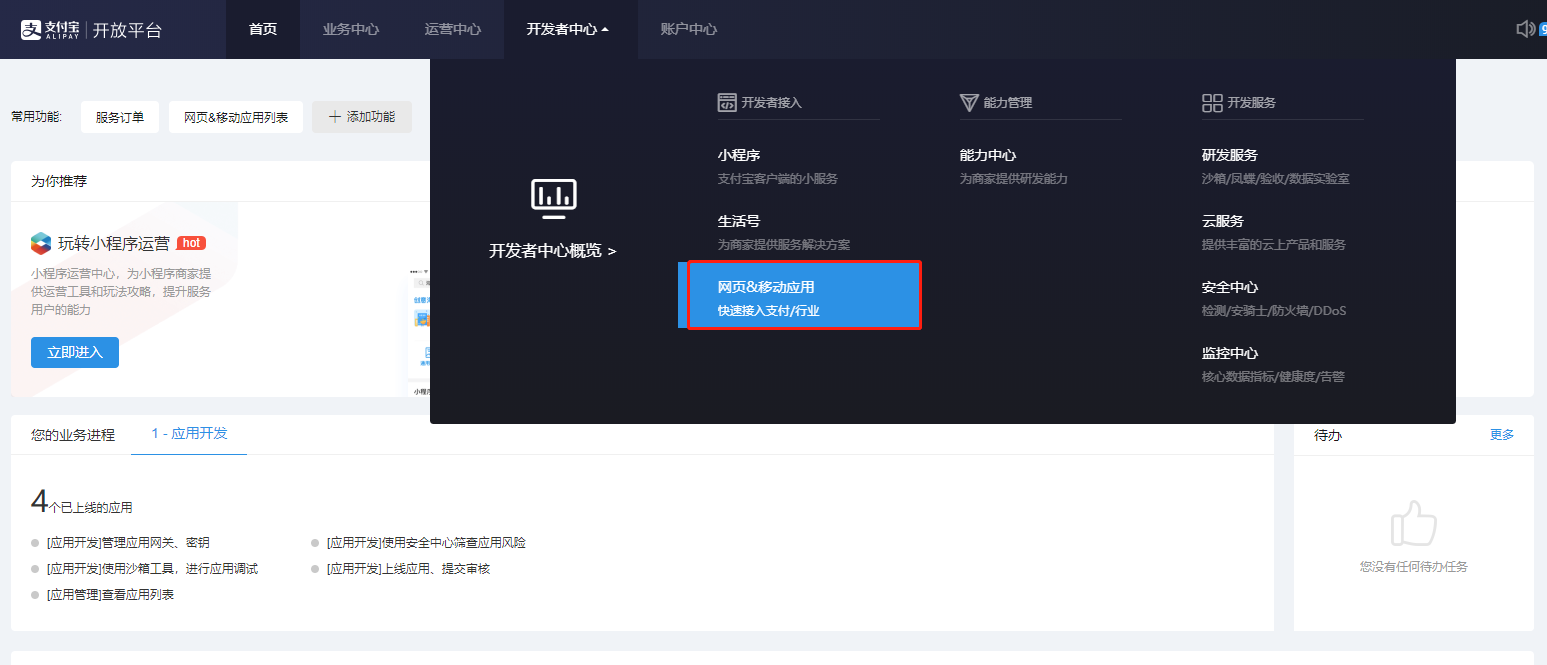Click [应用管理]查看应用列表 item
This screenshot has width=1547, height=665.
click(110, 595)
